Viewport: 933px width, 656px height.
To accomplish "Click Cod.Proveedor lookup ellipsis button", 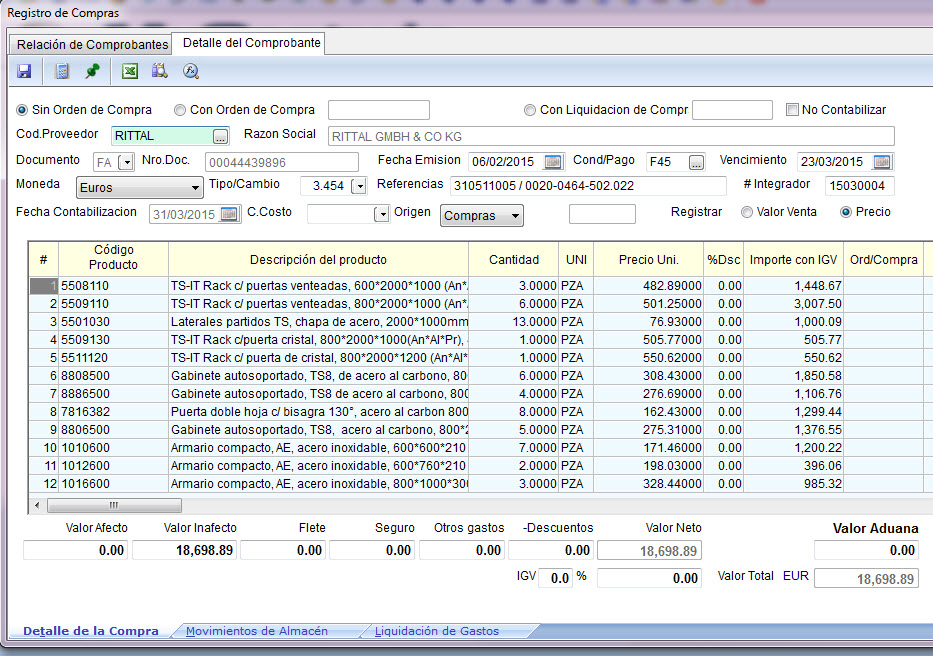I will pyautogui.click(x=221, y=136).
